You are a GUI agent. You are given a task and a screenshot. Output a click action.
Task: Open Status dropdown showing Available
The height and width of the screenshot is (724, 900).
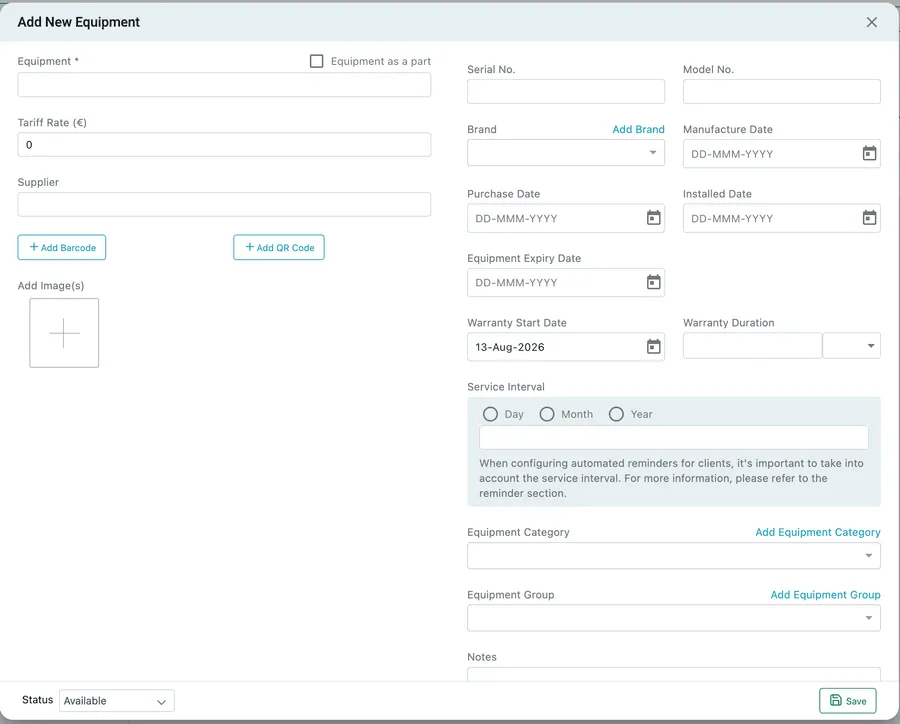click(x=117, y=700)
